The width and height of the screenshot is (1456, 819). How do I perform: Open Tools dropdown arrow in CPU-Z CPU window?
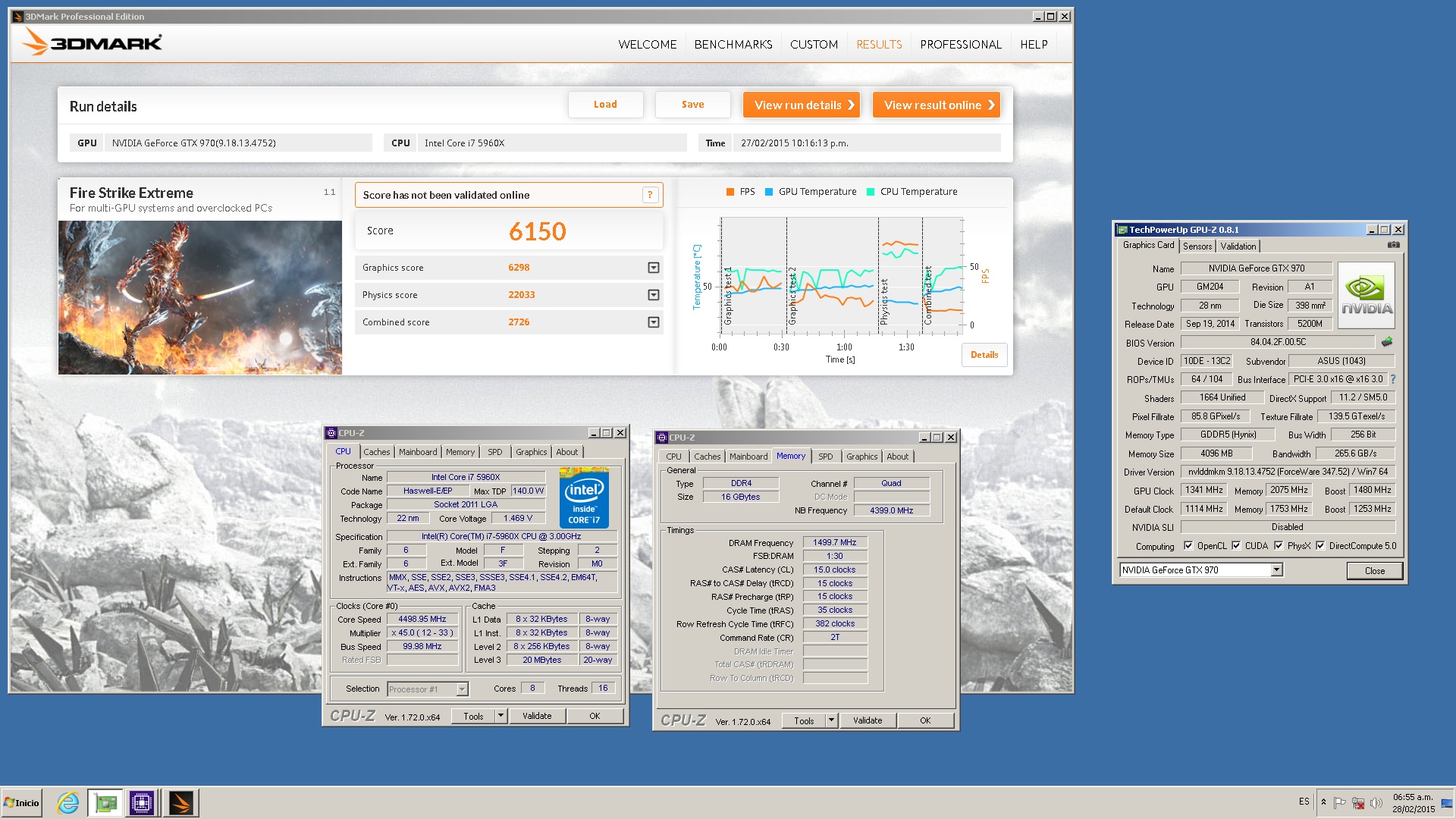coord(500,716)
